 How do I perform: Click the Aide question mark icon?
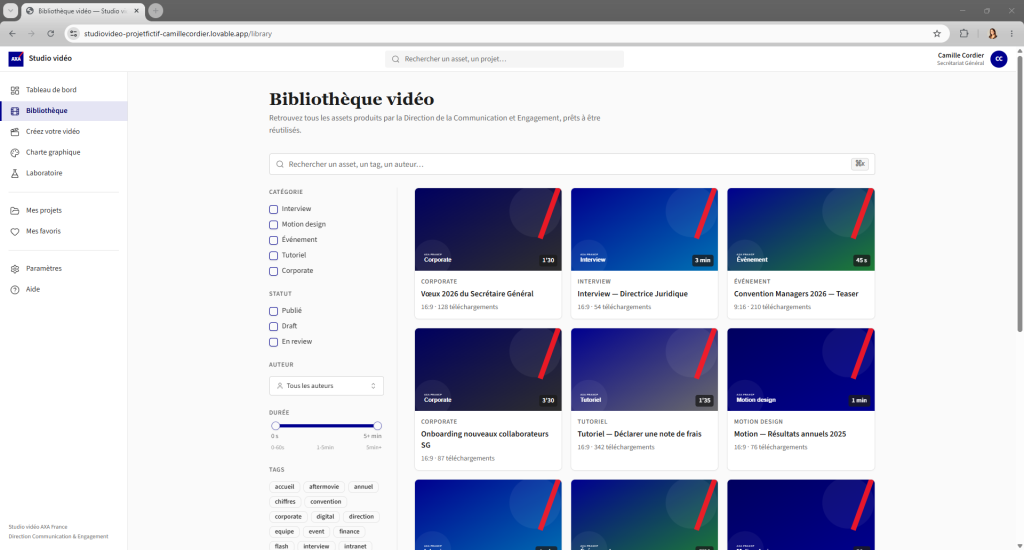pos(15,290)
